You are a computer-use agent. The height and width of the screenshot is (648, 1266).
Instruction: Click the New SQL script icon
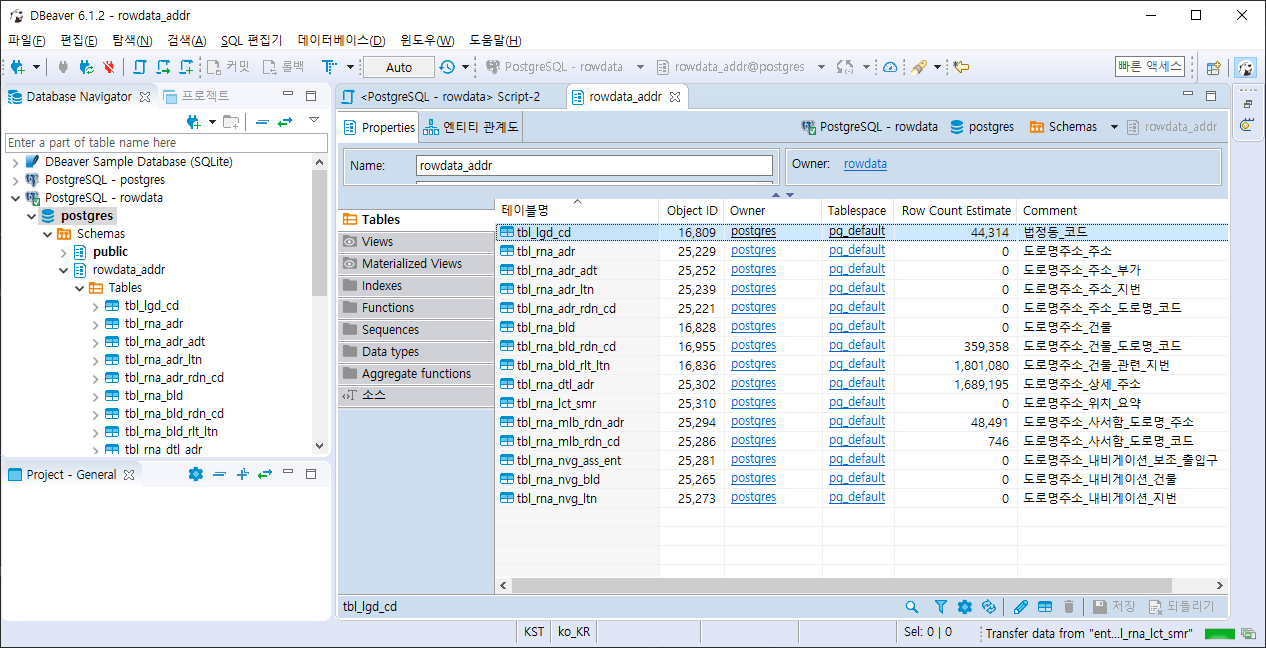pyautogui.click(x=186, y=67)
